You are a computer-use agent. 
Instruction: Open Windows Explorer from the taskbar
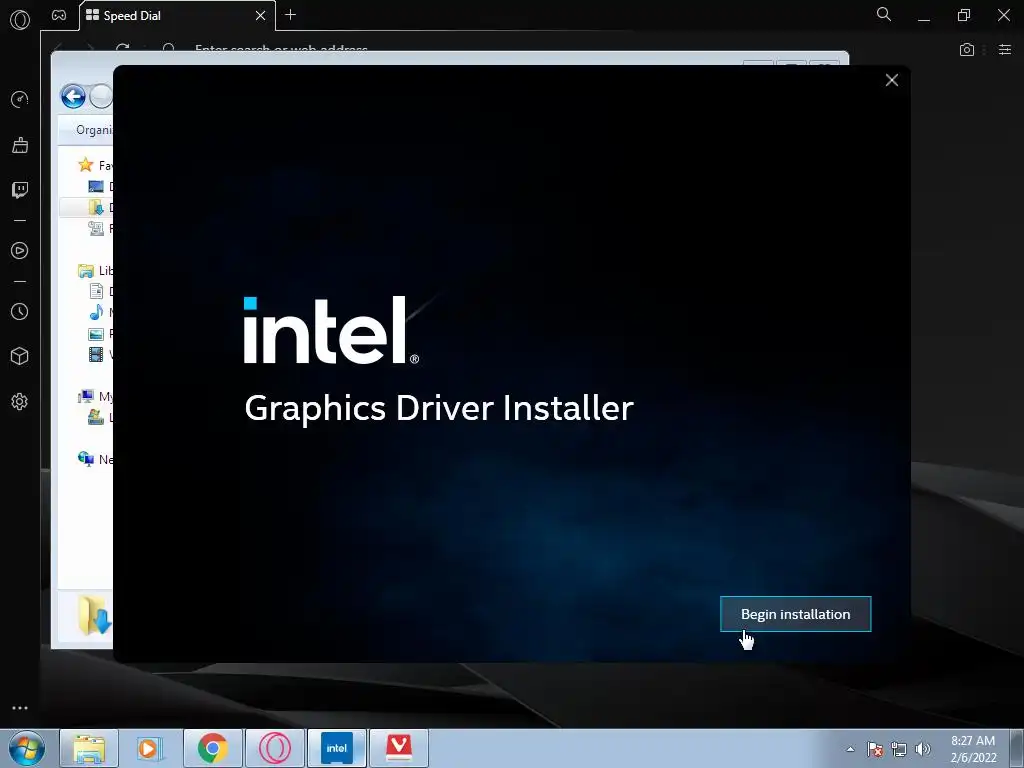click(x=89, y=748)
